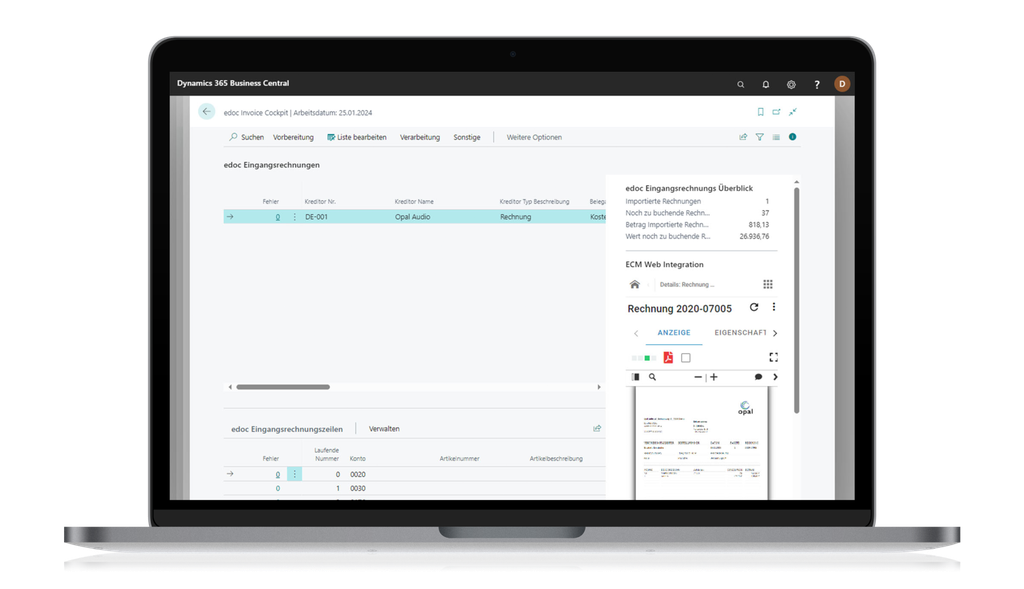Open the Sonstige menu

tap(467, 137)
